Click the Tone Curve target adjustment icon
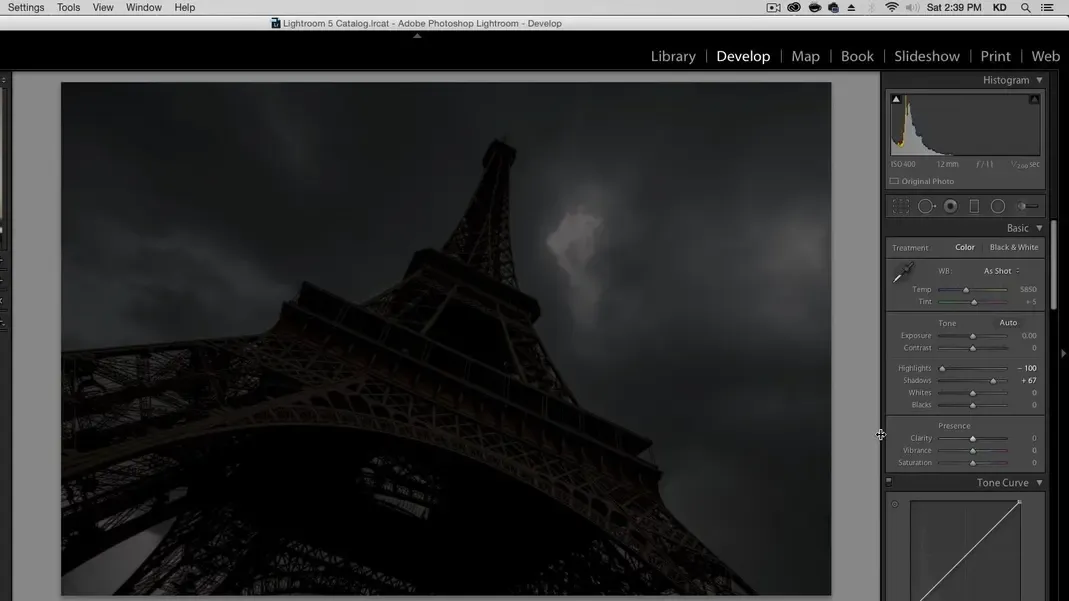 (894, 504)
